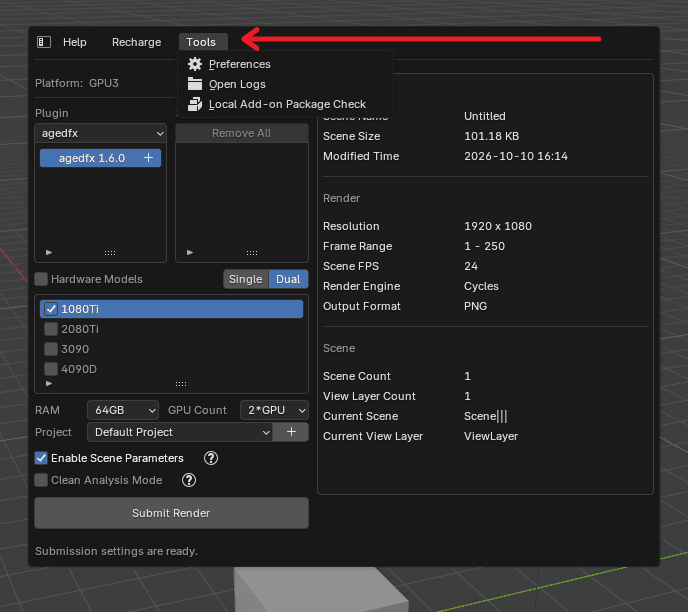Image resolution: width=688 pixels, height=612 pixels.
Task: Open the Recharge menu
Action: point(136,42)
